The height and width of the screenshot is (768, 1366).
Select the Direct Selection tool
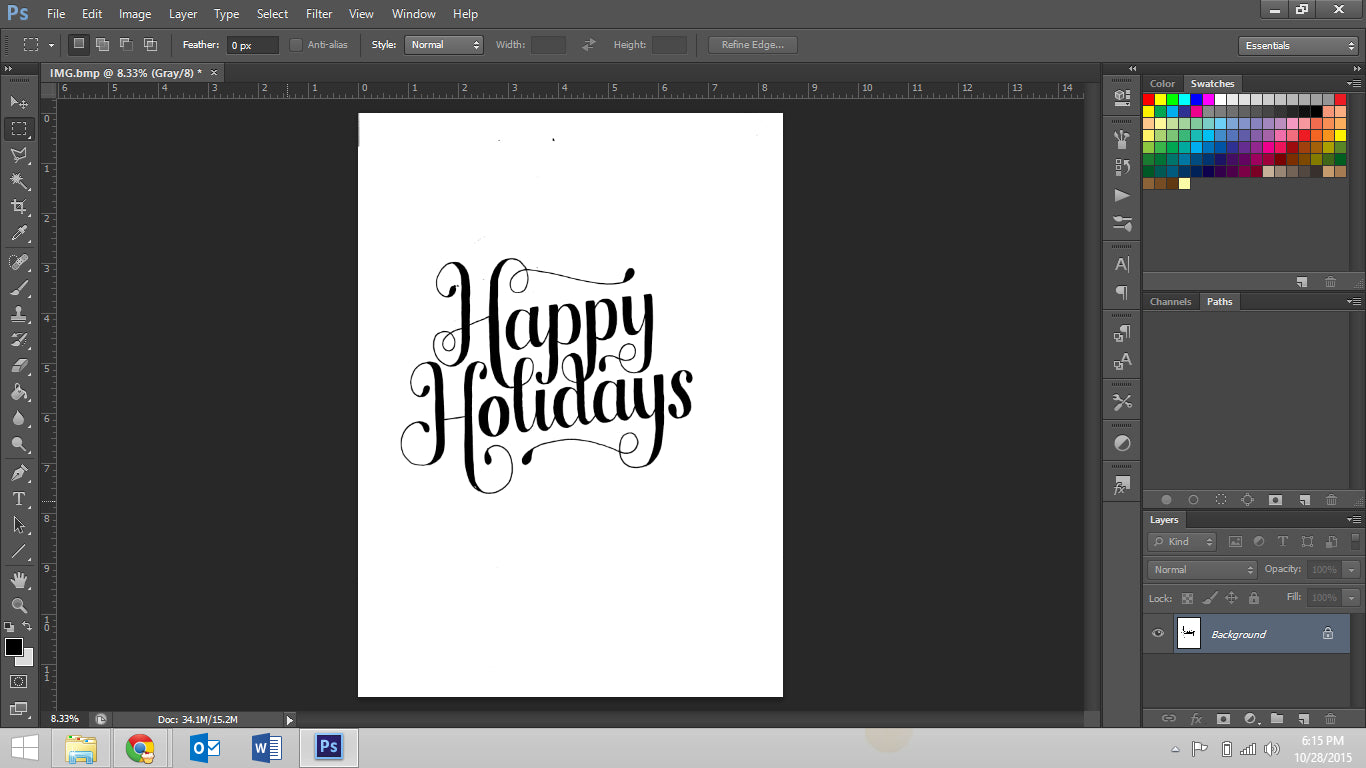point(19,524)
